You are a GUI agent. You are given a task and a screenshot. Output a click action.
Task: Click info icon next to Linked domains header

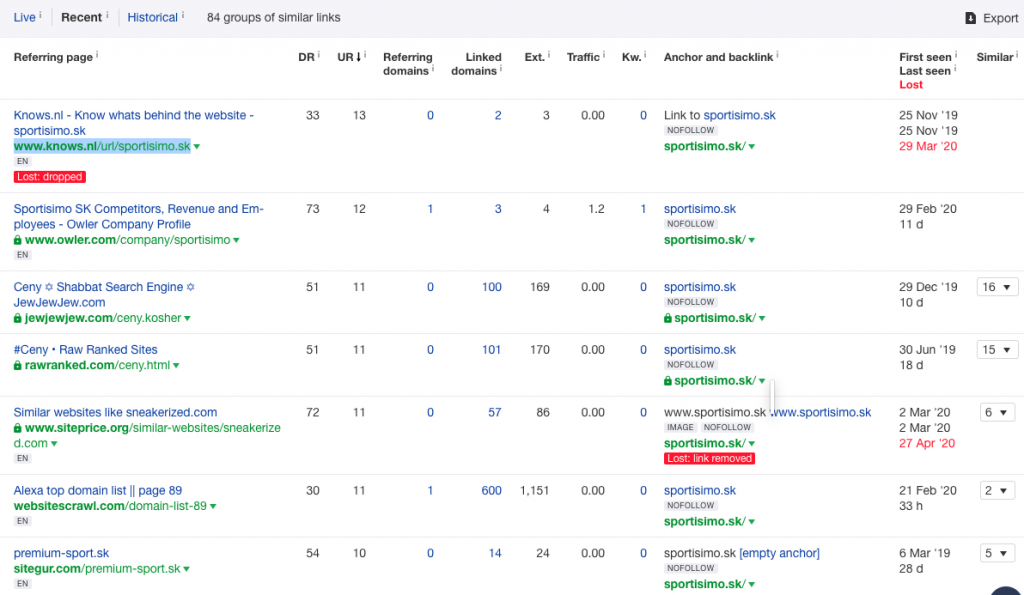tap(501, 69)
